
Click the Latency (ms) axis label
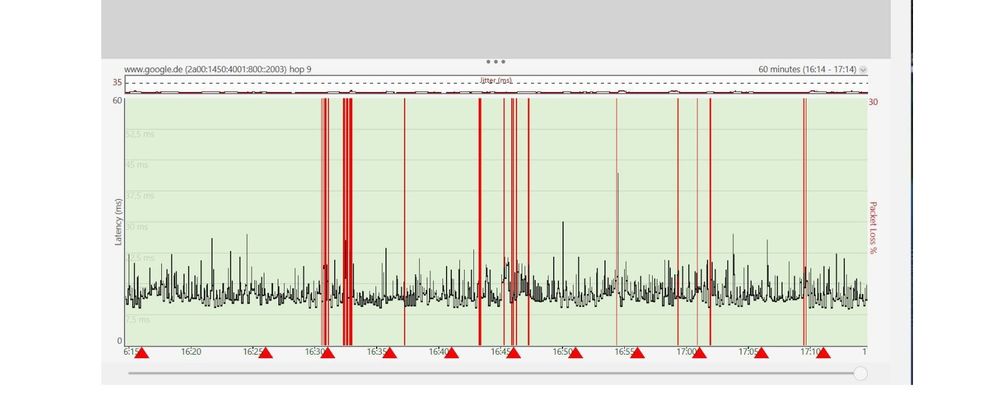118,222
